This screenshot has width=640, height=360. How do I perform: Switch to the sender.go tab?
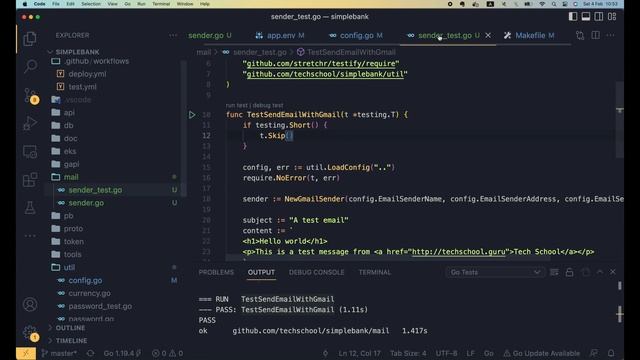click(x=210, y=36)
